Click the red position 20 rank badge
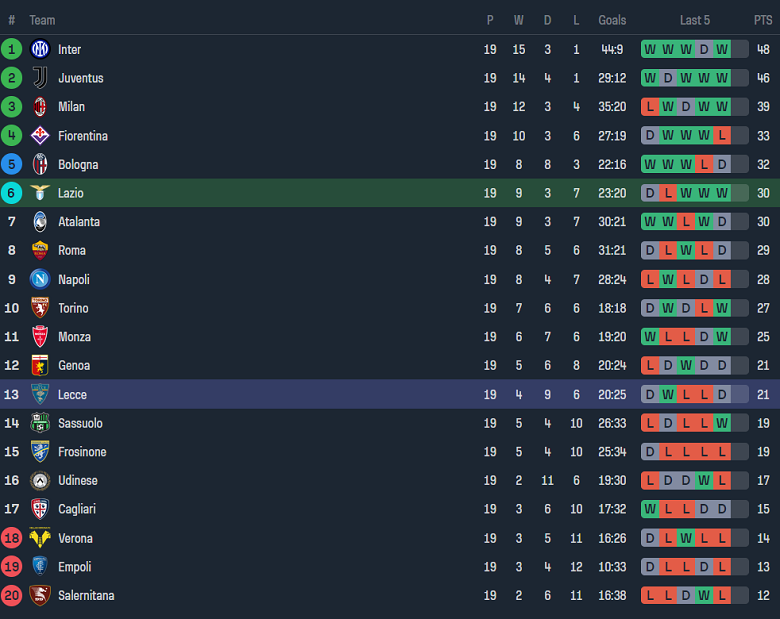The image size is (780, 619). (x=12, y=596)
